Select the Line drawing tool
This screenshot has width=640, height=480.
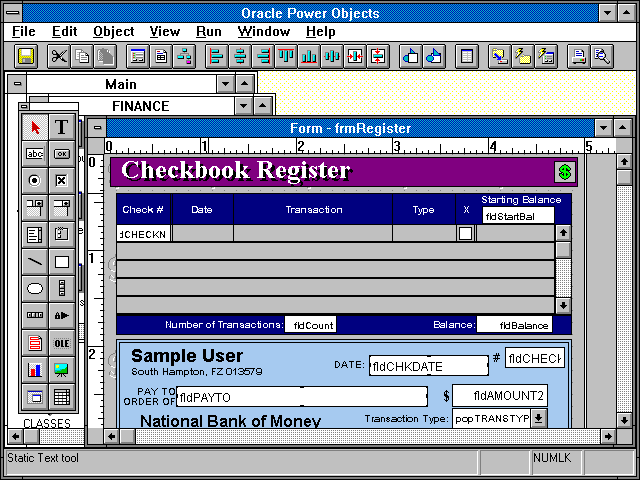[x=35, y=262]
